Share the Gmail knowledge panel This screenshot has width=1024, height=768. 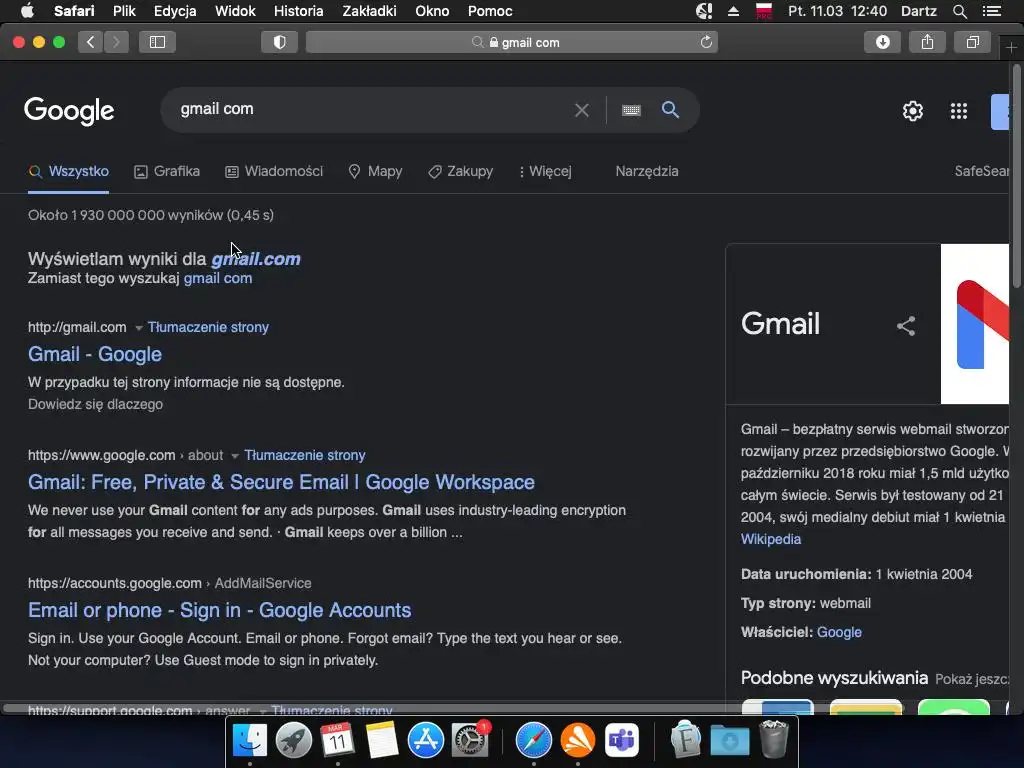(906, 326)
